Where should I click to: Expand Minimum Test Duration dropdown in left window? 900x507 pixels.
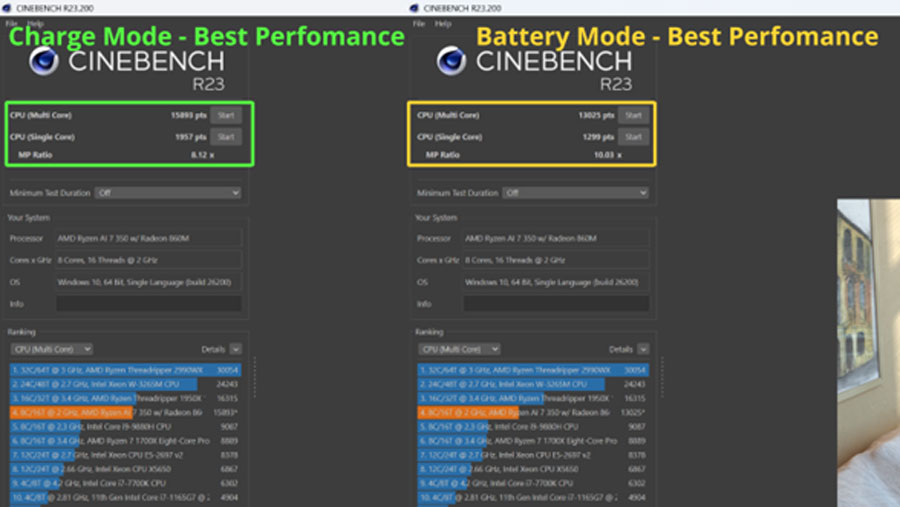(168, 193)
